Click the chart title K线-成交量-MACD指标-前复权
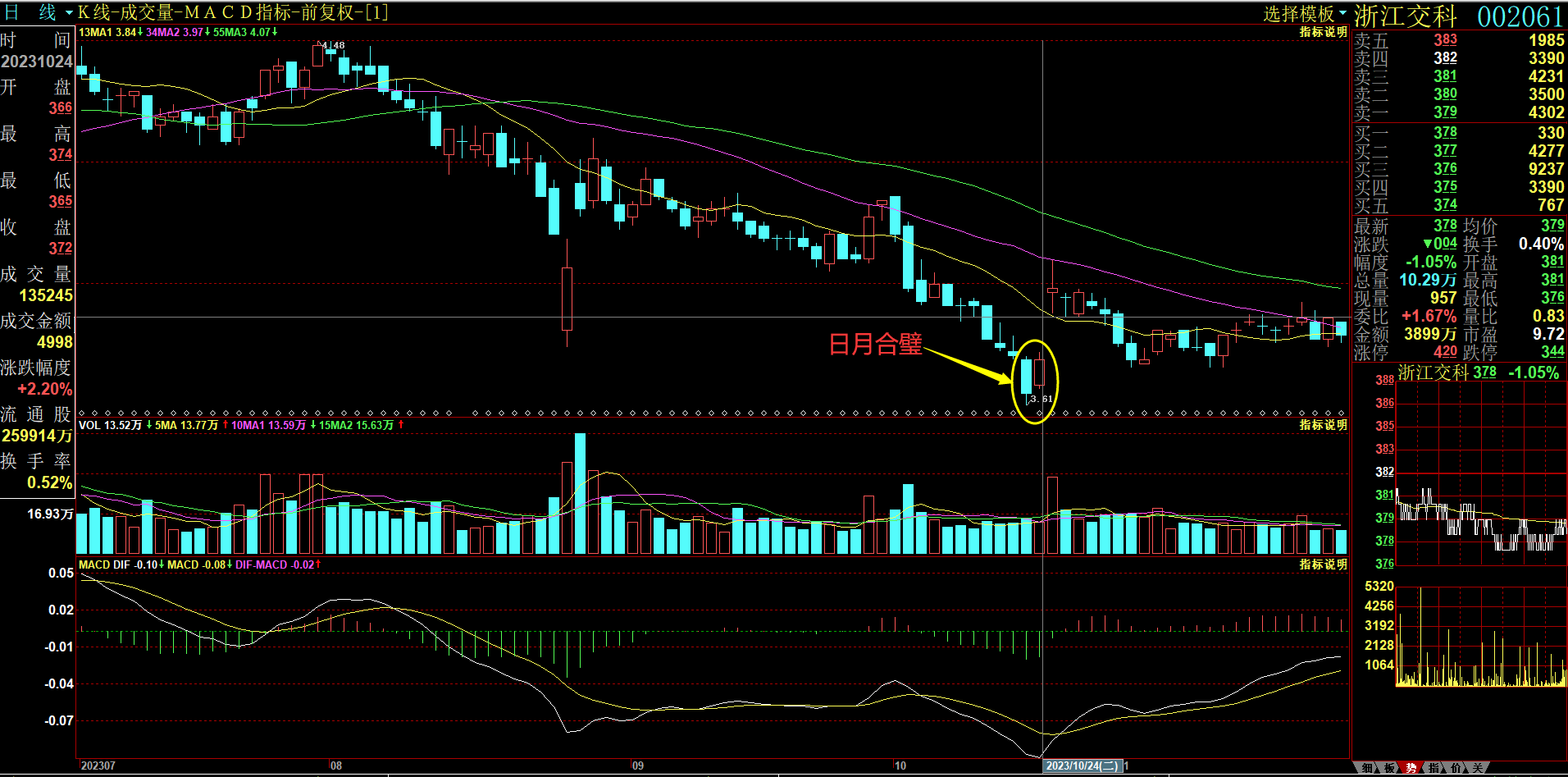1568x777 pixels. [233, 12]
